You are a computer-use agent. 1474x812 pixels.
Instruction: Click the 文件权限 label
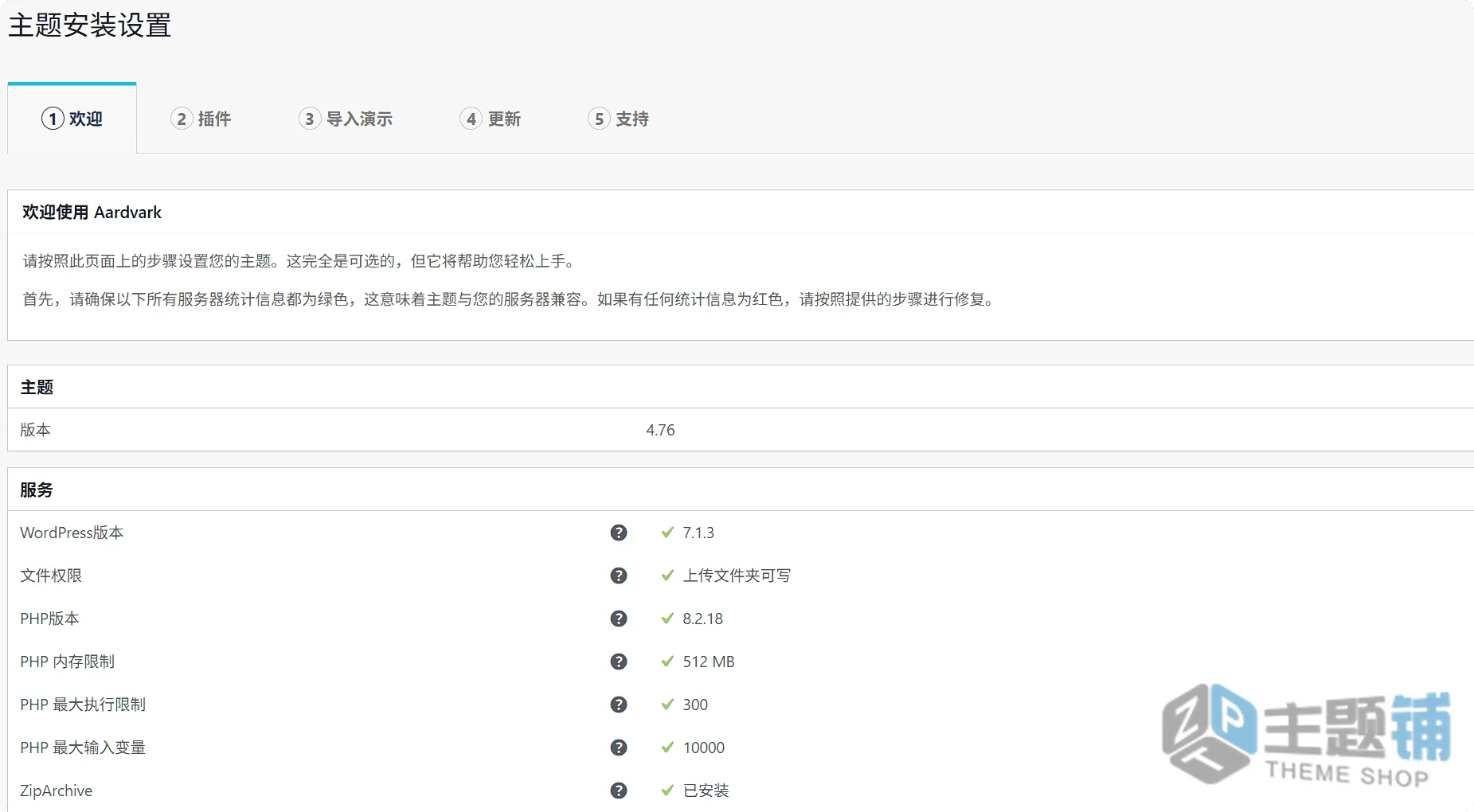(x=51, y=576)
